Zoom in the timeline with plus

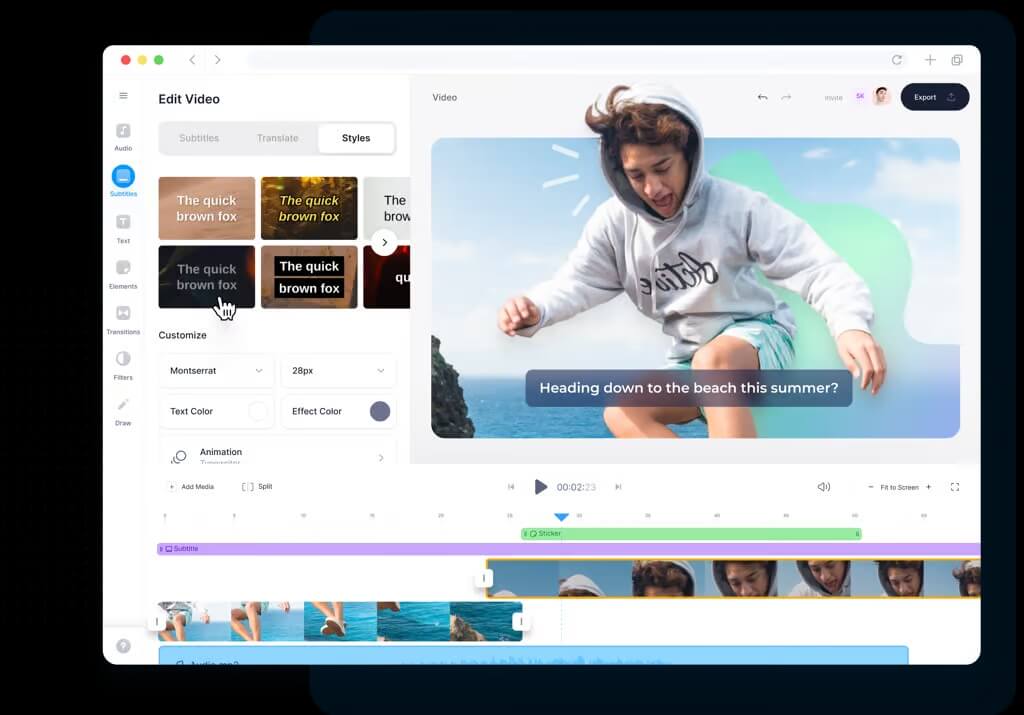(x=928, y=486)
